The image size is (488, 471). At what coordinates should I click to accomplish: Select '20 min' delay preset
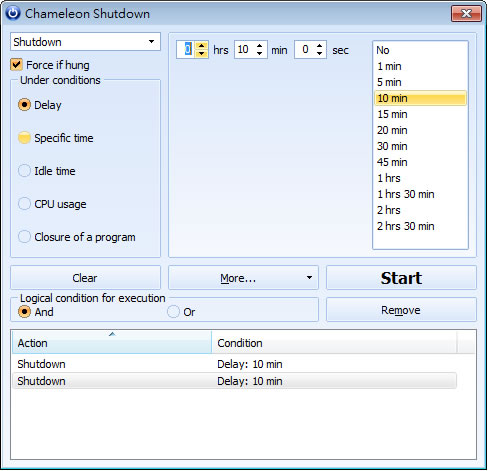tap(420, 130)
